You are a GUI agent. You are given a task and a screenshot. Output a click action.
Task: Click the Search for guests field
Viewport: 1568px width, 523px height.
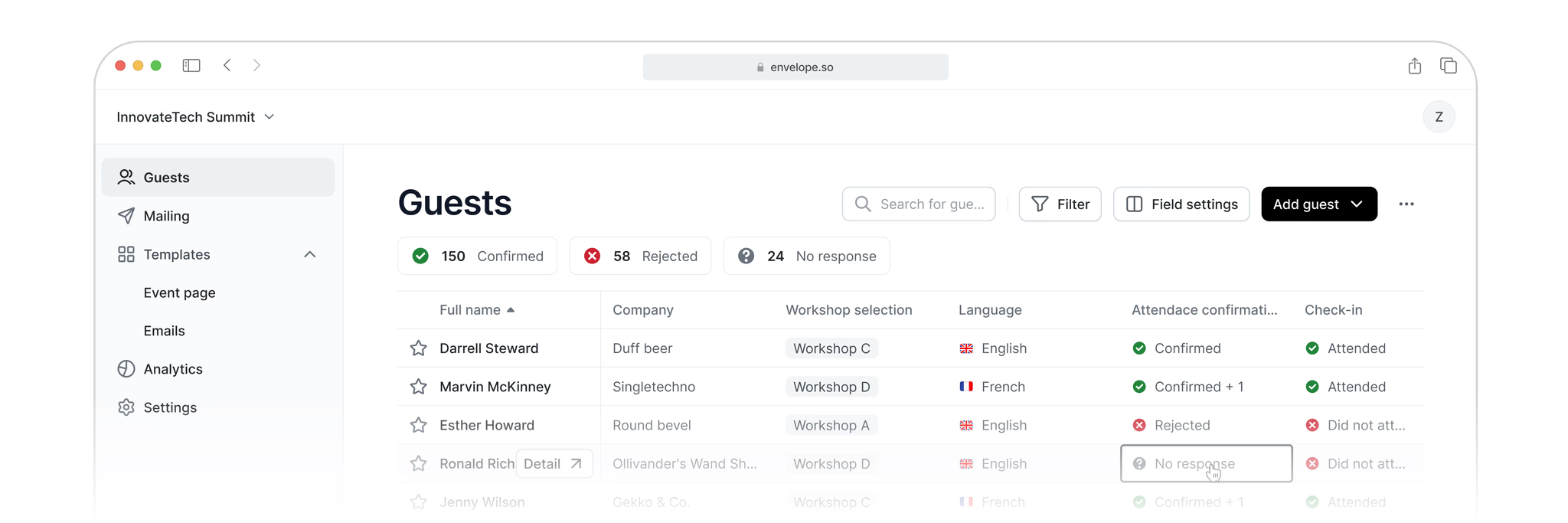919,204
